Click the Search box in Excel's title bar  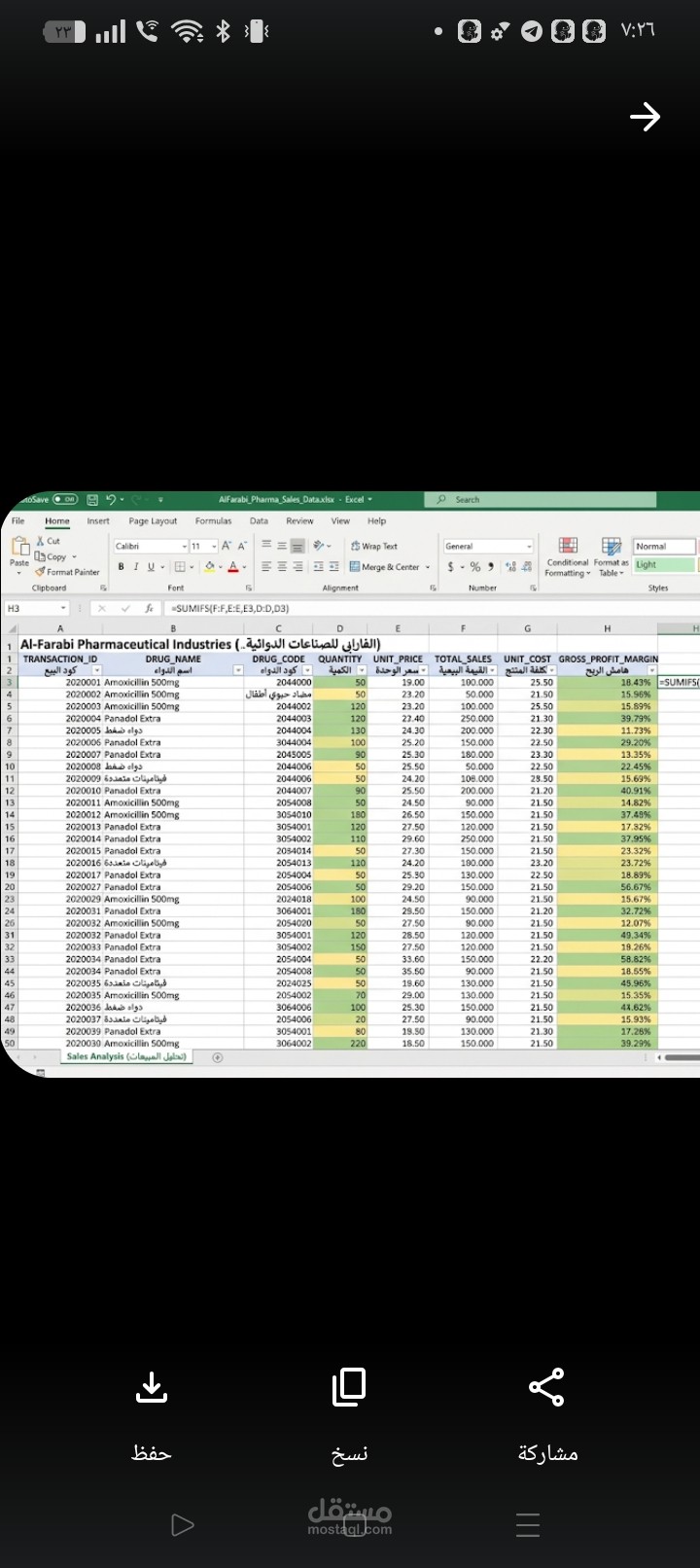click(540, 499)
